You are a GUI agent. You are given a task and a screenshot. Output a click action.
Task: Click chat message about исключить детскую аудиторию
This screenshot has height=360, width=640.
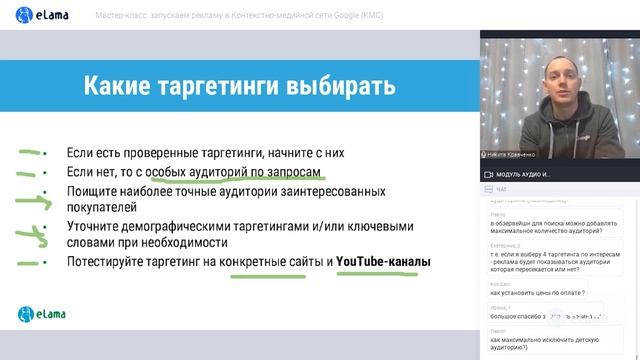[555, 340]
